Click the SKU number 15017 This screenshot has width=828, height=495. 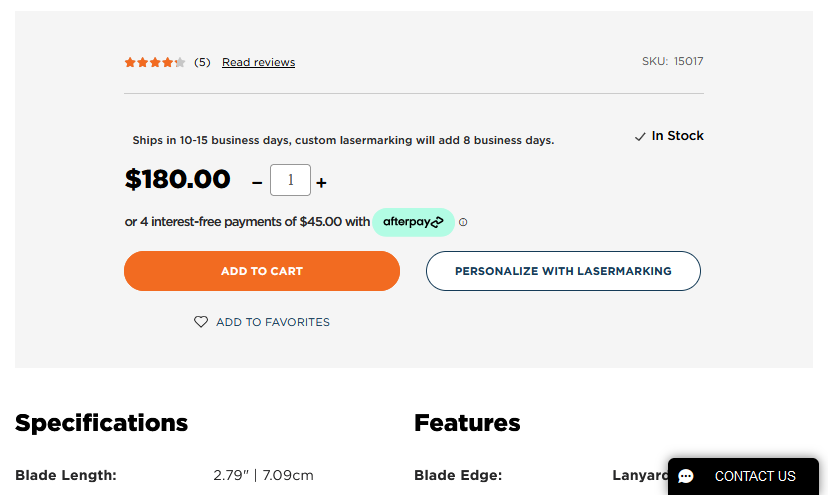click(688, 61)
